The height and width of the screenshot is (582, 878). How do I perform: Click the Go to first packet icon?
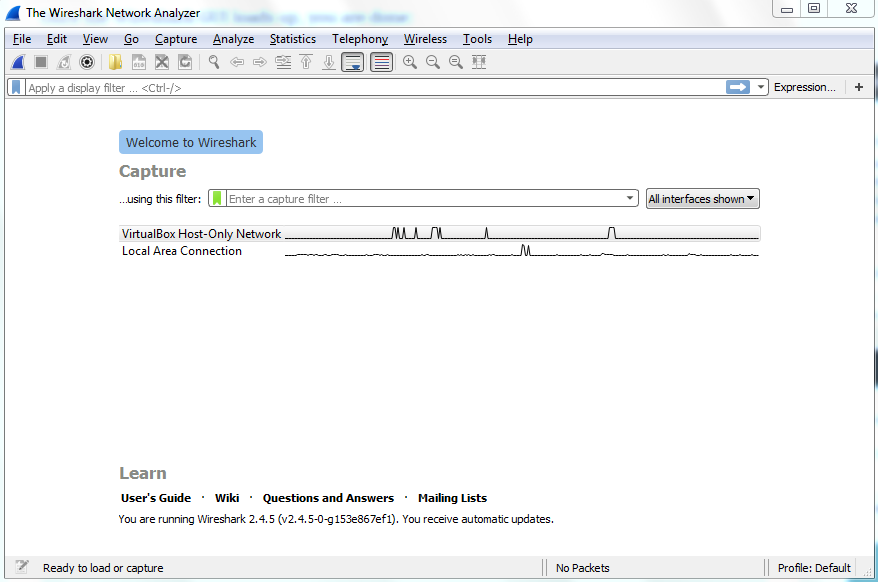coord(306,62)
